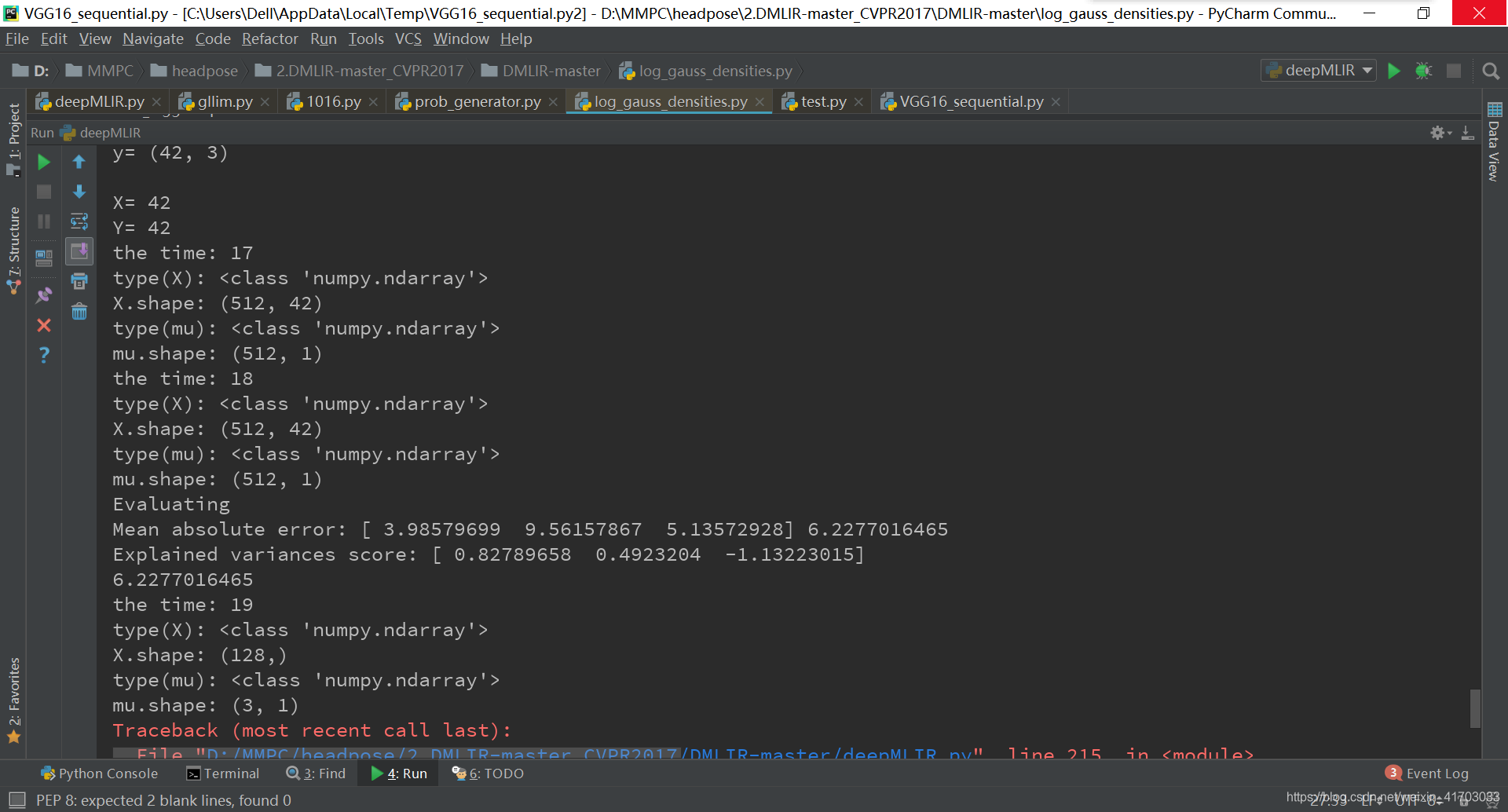Switch to gllim.py editor tab
The image size is (1508, 812).
coord(225,101)
